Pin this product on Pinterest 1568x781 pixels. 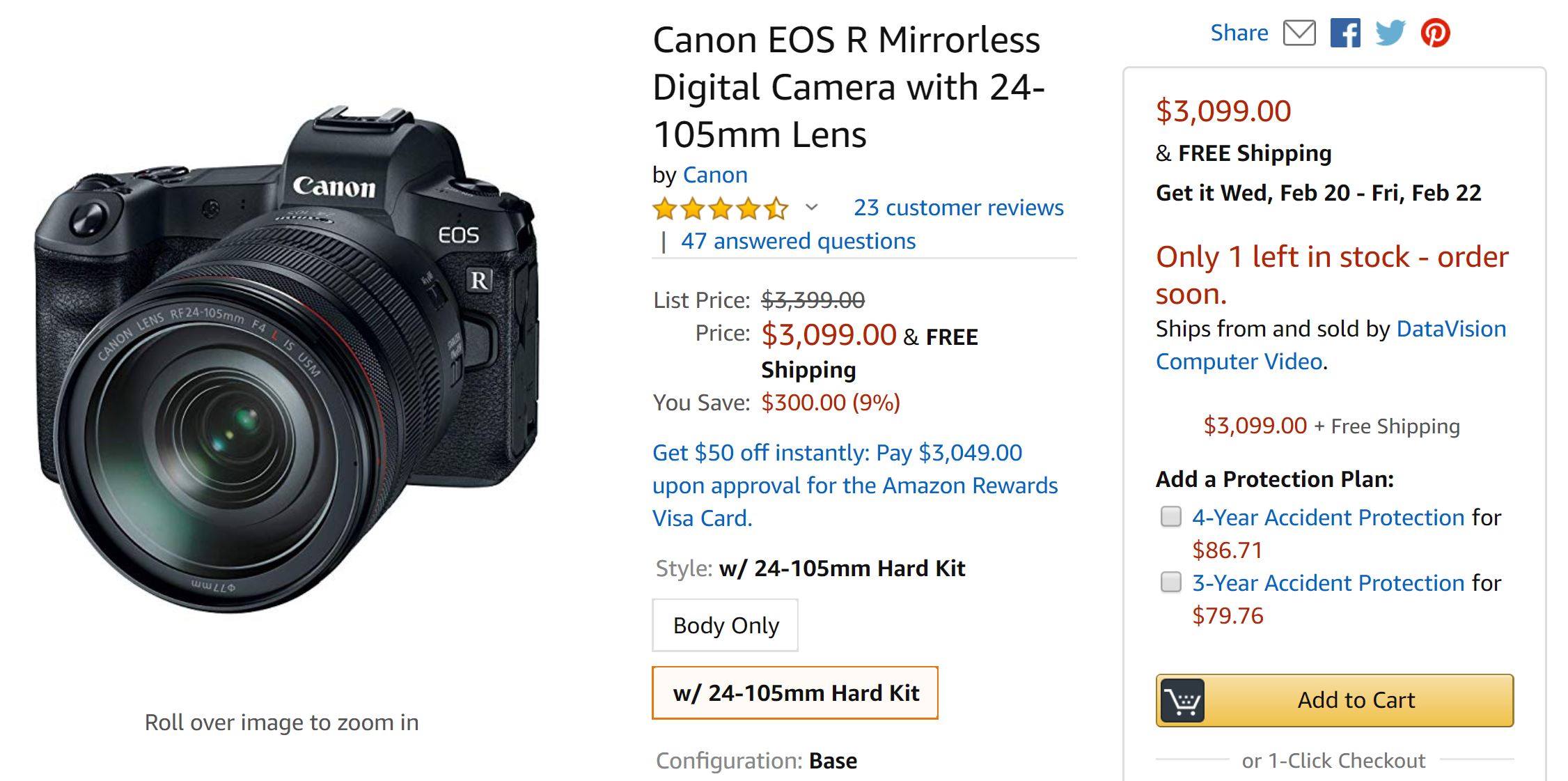point(1436,33)
